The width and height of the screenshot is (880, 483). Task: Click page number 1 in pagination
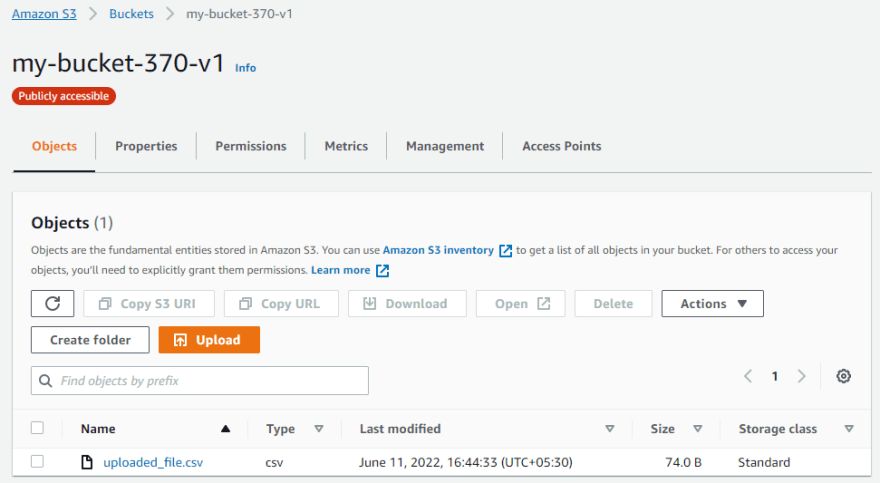point(774,376)
